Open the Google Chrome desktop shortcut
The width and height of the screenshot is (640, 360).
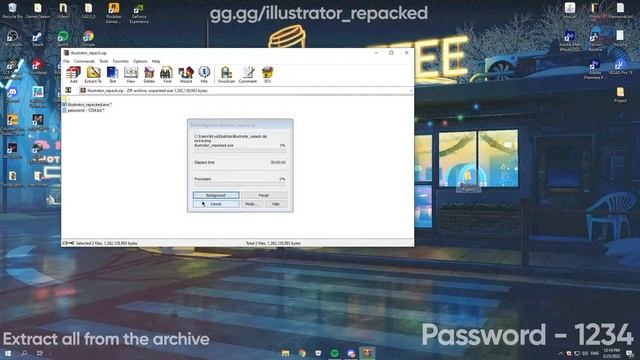88,39
